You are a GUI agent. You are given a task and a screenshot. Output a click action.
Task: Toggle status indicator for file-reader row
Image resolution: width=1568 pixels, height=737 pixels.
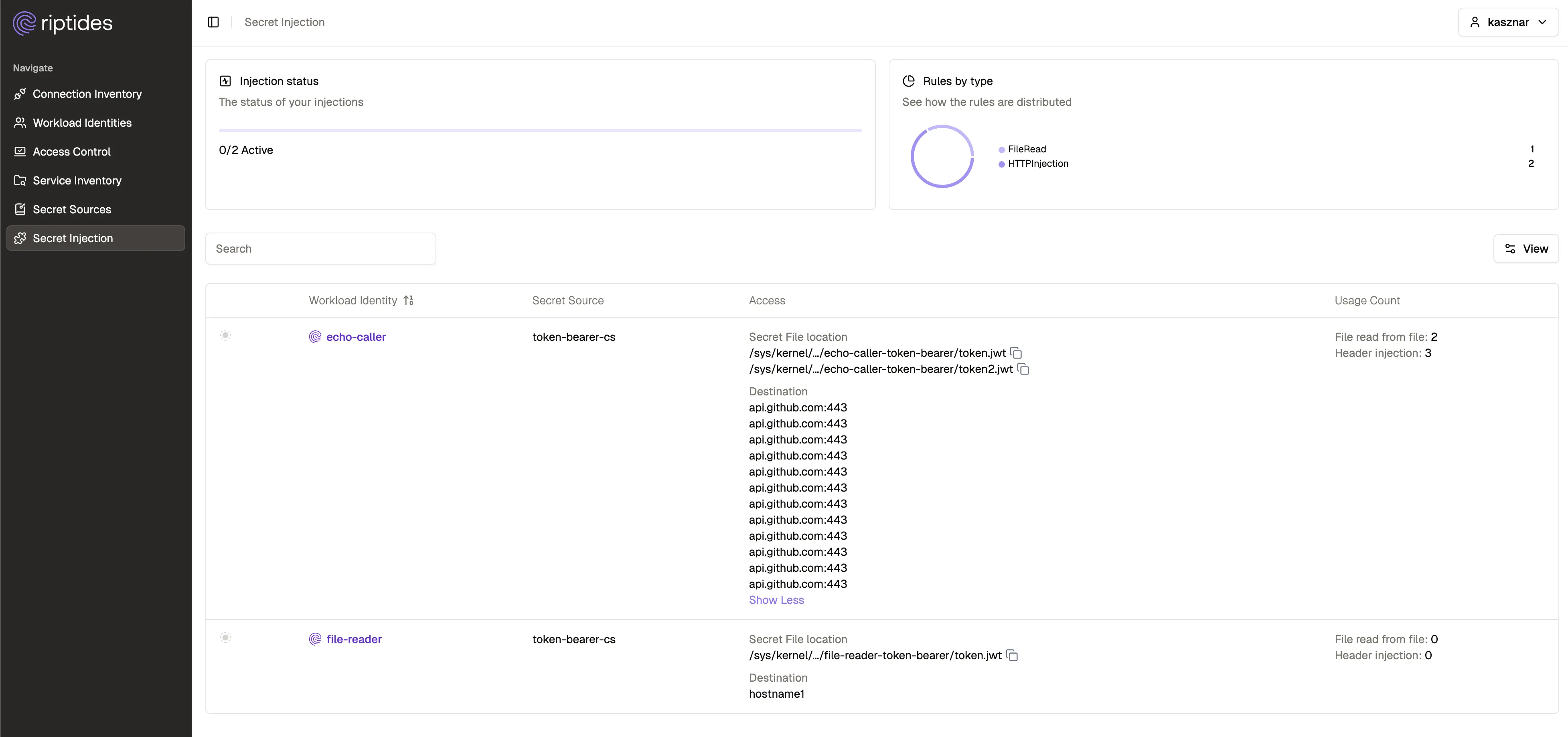pos(225,638)
